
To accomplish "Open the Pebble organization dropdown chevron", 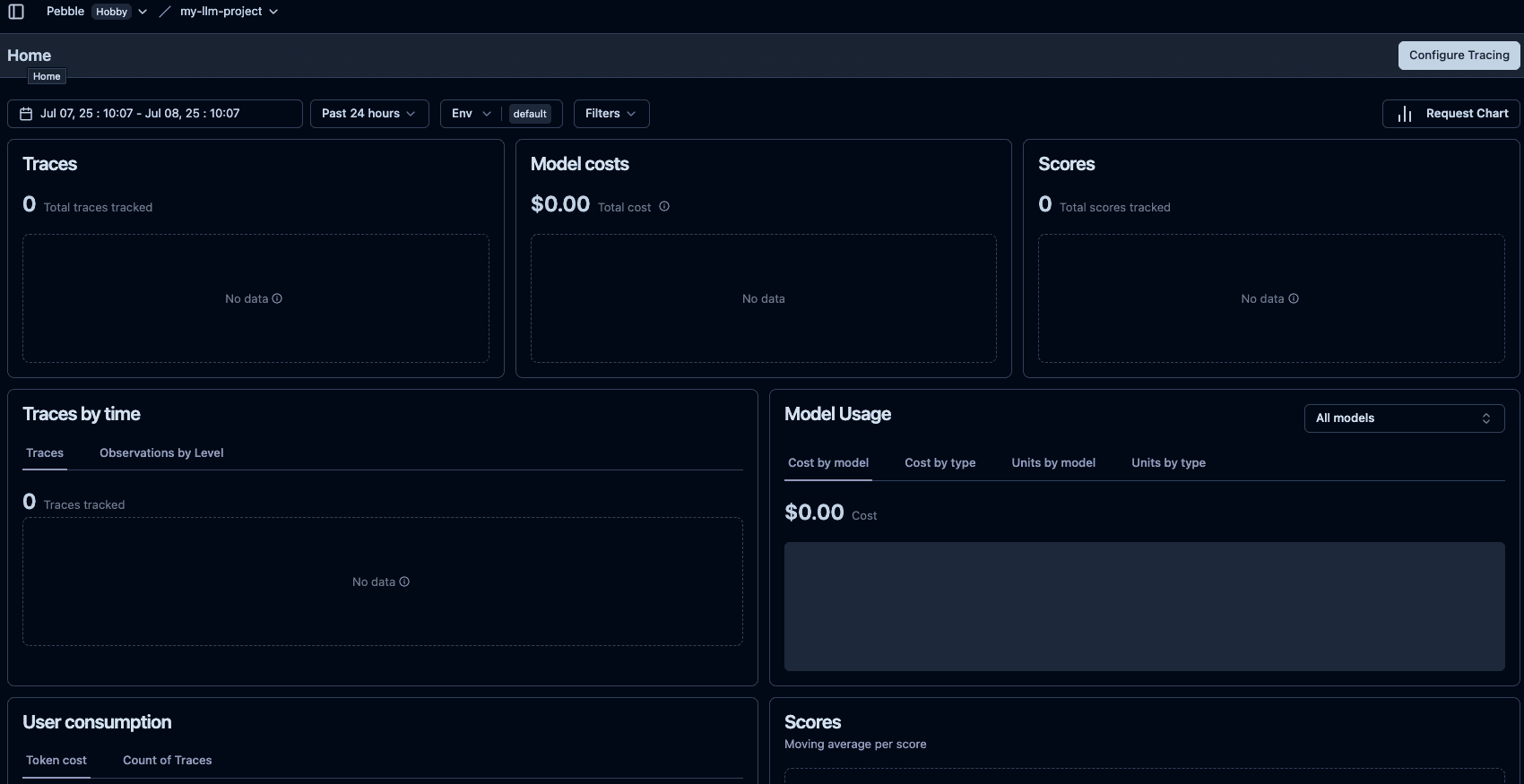I will coord(143,12).
